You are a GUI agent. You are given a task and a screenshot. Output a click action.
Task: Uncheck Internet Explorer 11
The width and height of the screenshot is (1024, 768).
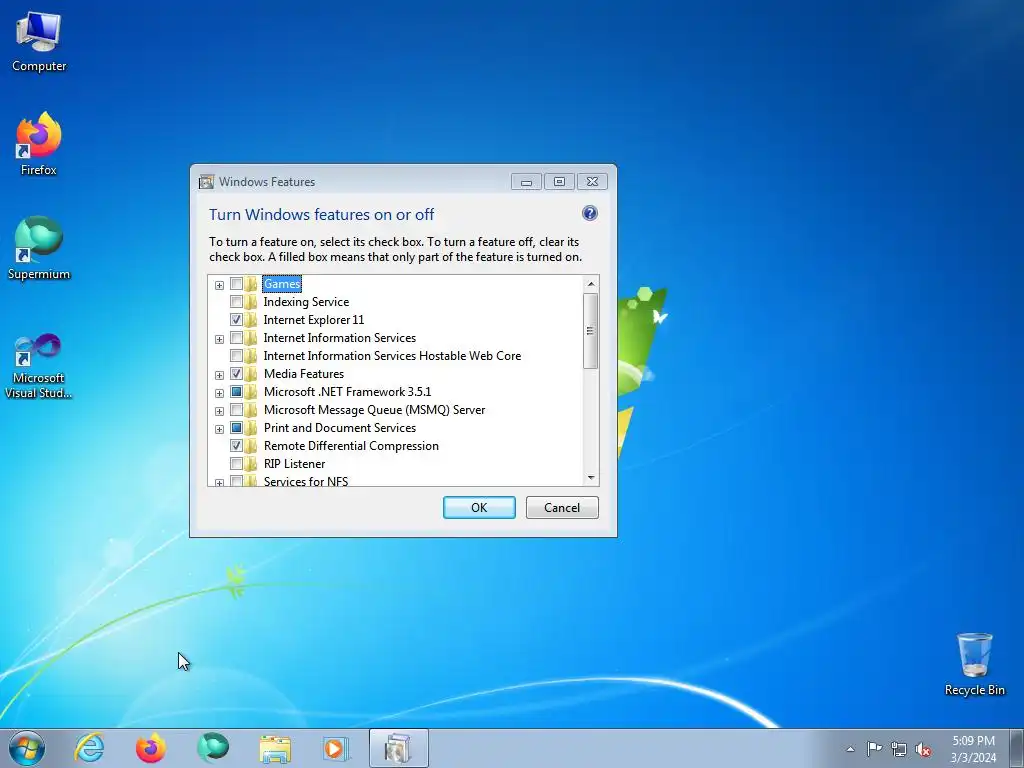point(236,320)
